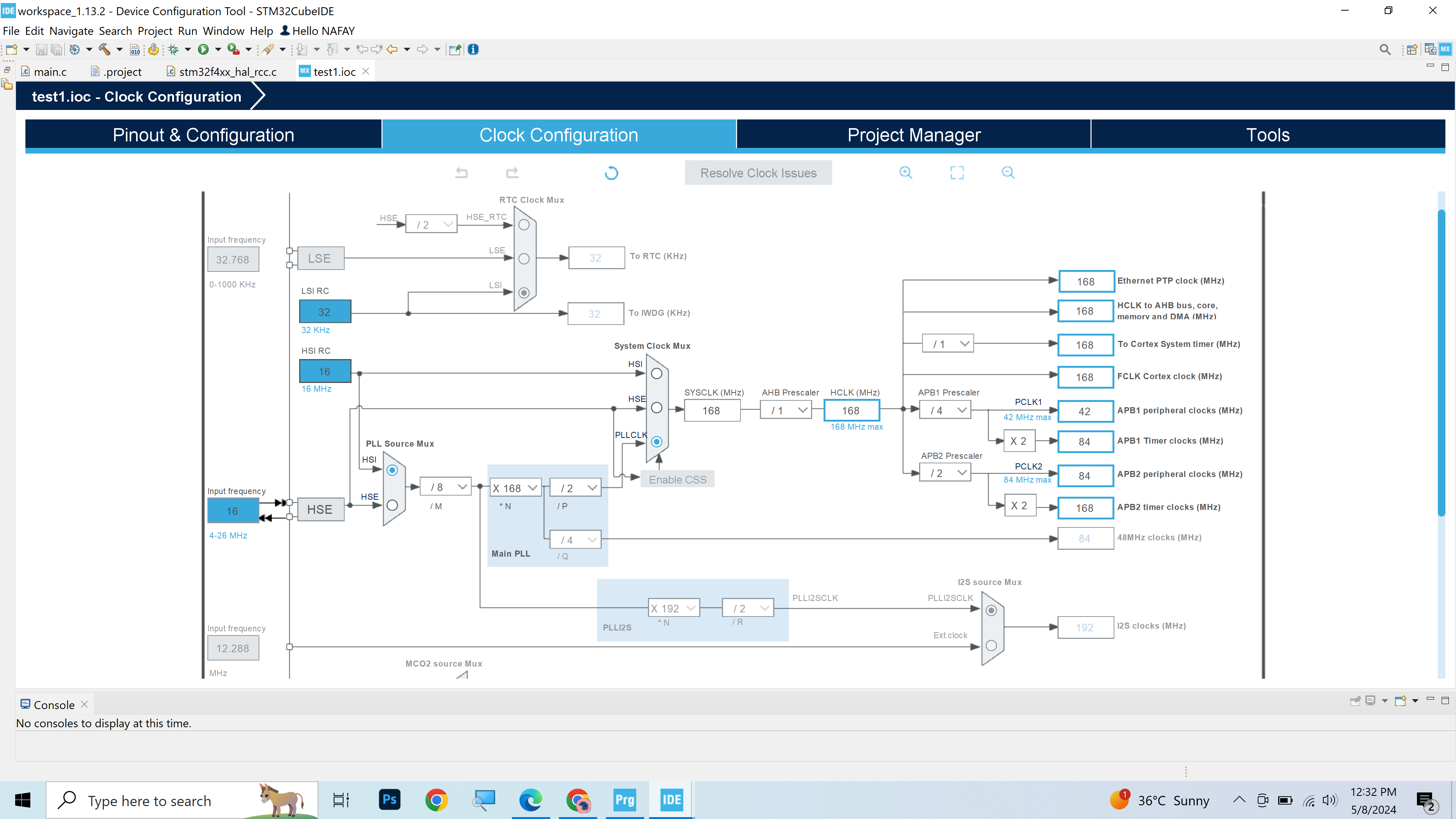Screen dimensions: 1456x819
Task: Click the zoom in magnifier icon
Action: 905,173
